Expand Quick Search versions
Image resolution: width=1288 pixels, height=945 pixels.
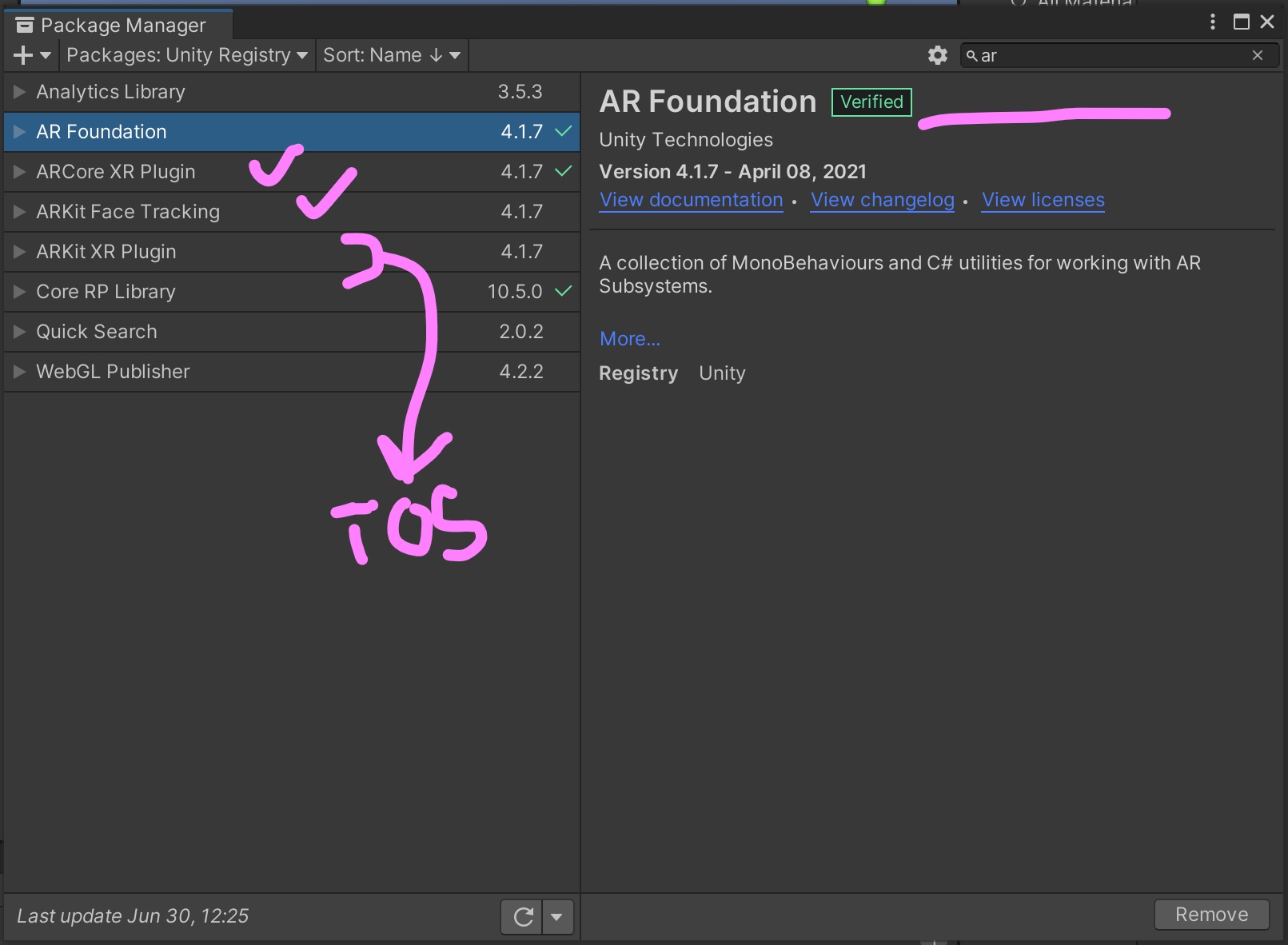(x=20, y=332)
